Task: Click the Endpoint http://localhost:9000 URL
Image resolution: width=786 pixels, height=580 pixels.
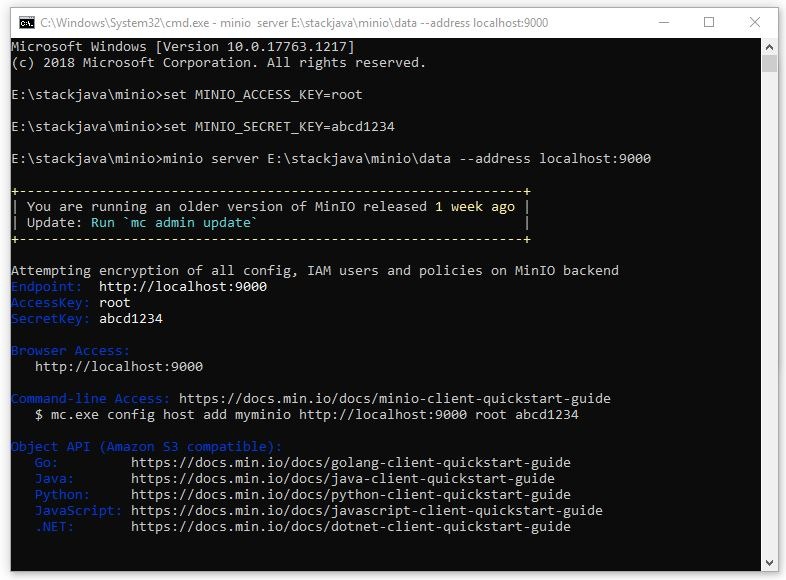Action: coord(182,287)
